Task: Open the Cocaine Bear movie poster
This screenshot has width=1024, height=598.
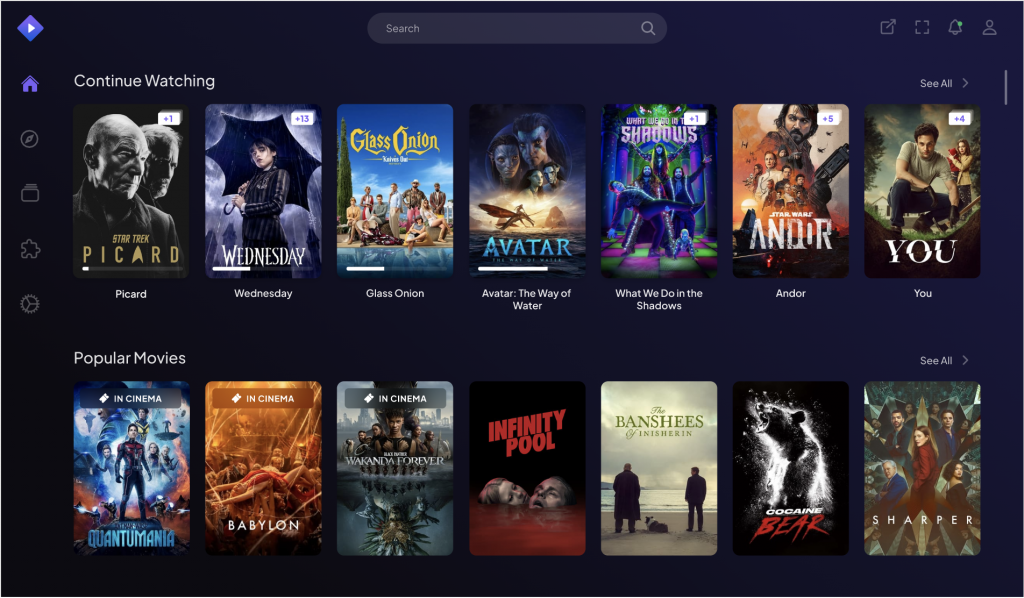Action: [791, 468]
